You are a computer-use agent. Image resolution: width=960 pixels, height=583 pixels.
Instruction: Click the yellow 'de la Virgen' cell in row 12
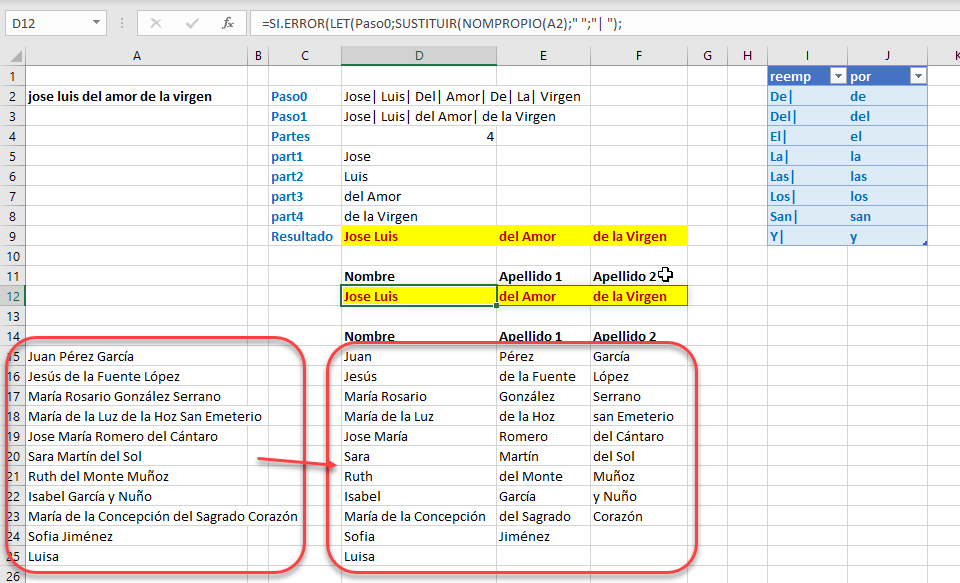640,296
